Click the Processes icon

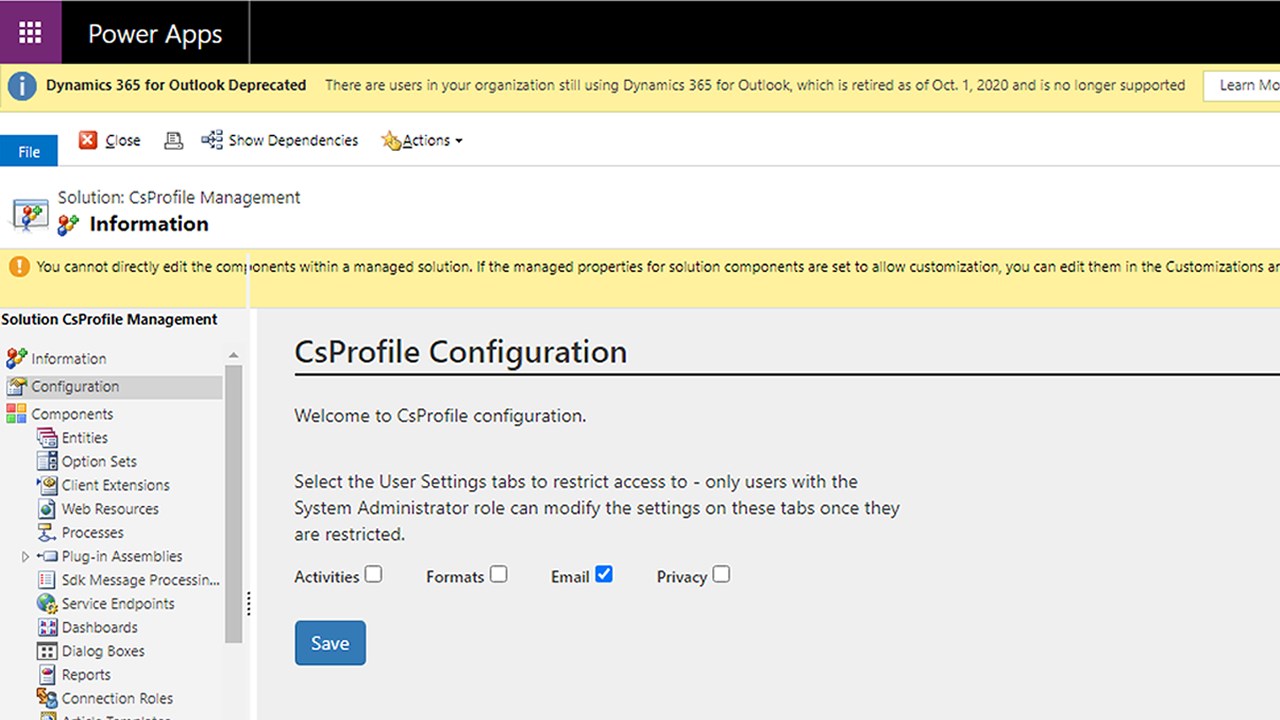(47, 533)
